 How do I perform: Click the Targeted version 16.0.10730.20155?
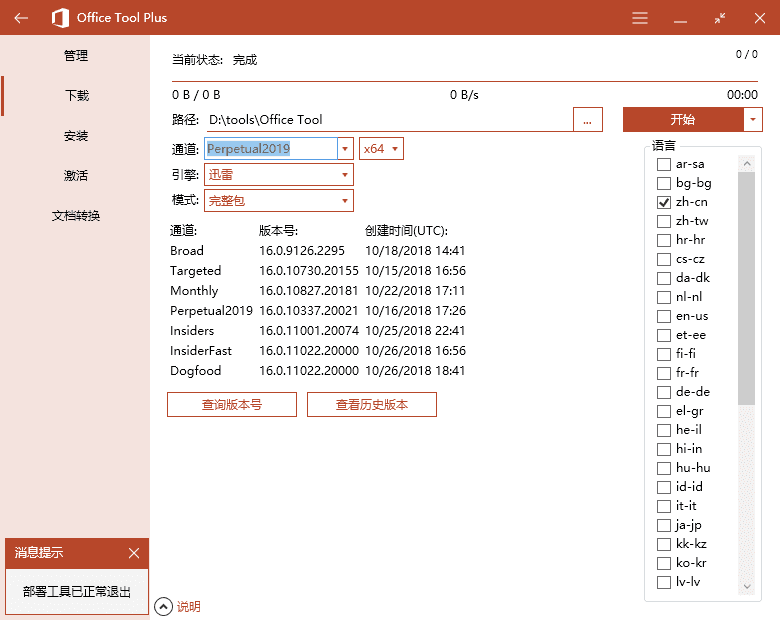(x=309, y=271)
